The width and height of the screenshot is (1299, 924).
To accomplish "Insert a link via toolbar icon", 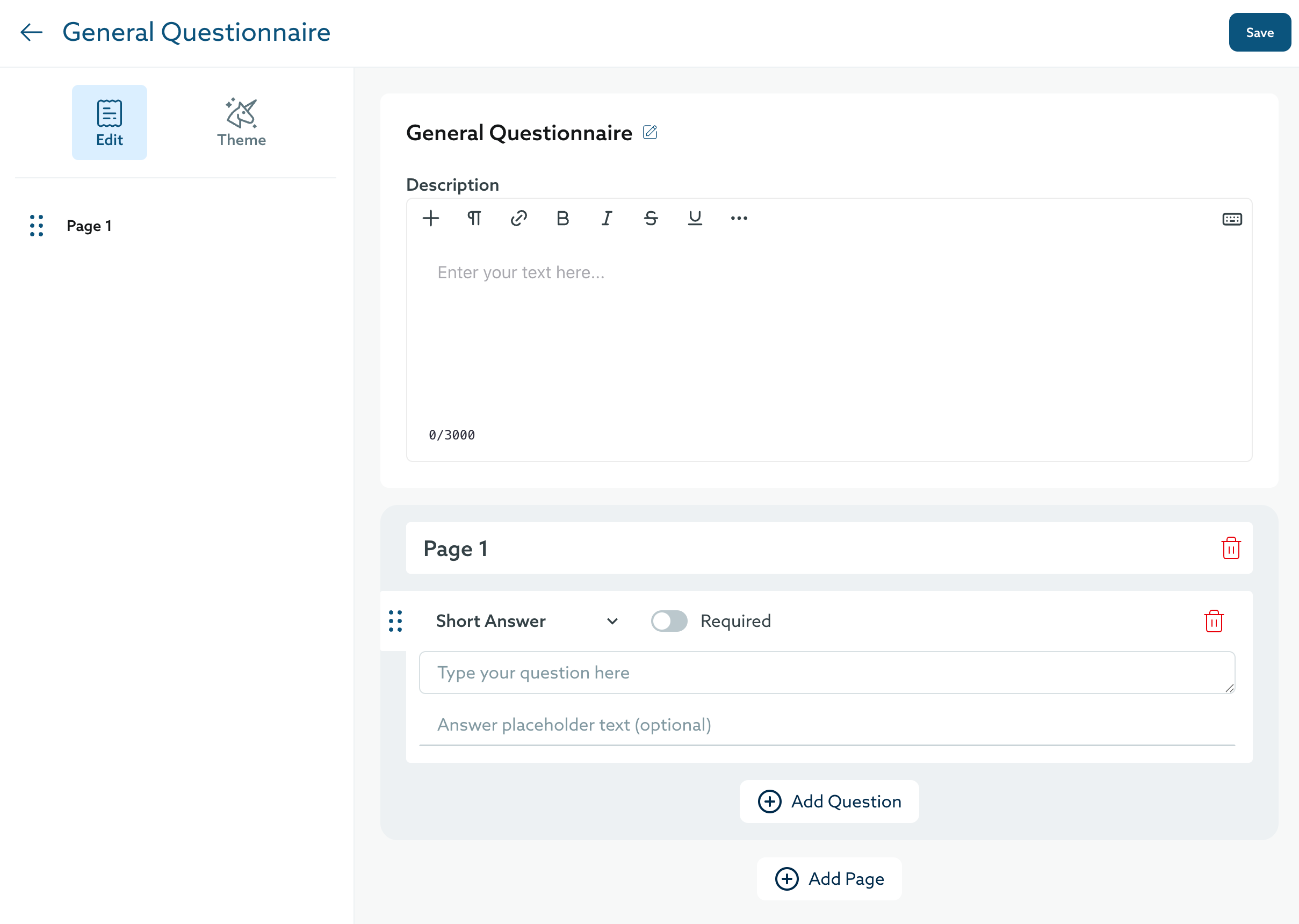I will pyautogui.click(x=518, y=218).
